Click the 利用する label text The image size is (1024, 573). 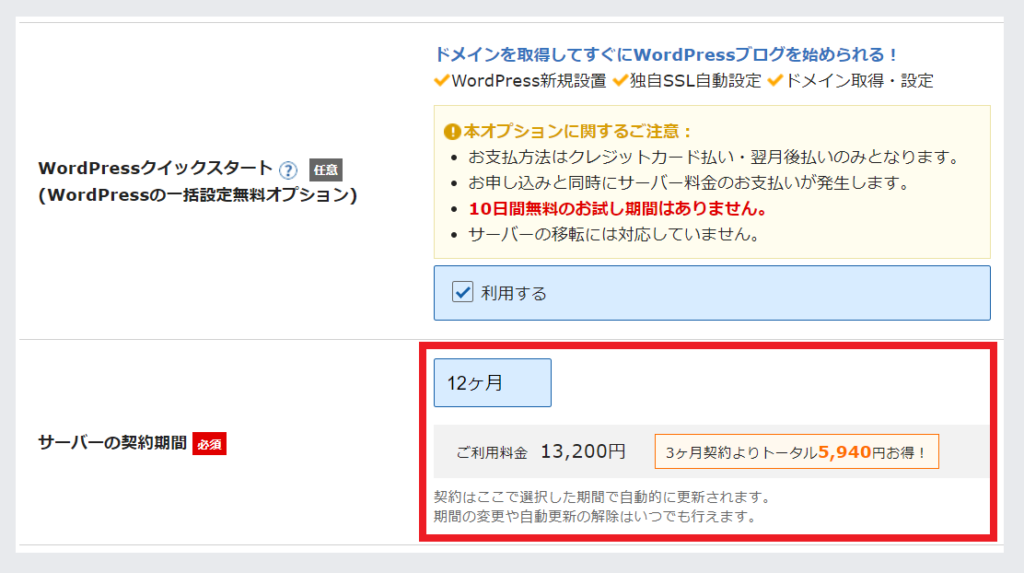[513, 293]
